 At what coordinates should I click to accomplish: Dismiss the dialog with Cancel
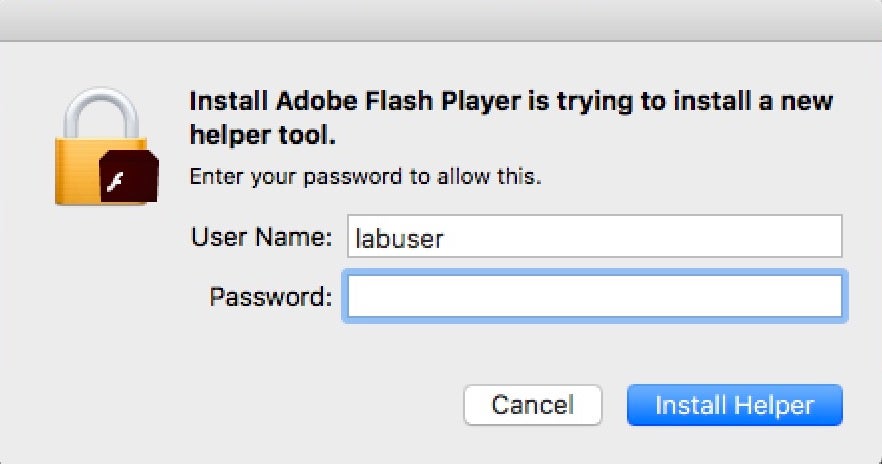[x=532, y=405]
